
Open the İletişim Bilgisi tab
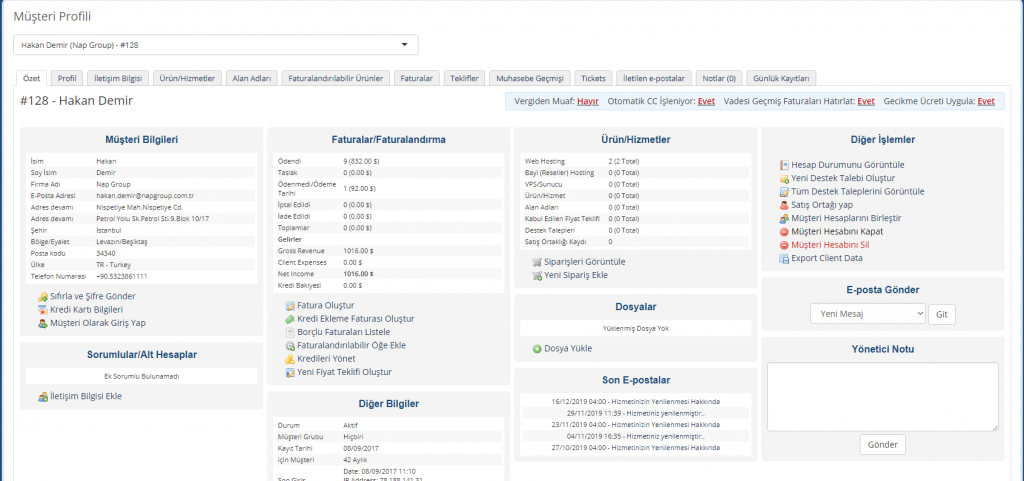[118, 78]
